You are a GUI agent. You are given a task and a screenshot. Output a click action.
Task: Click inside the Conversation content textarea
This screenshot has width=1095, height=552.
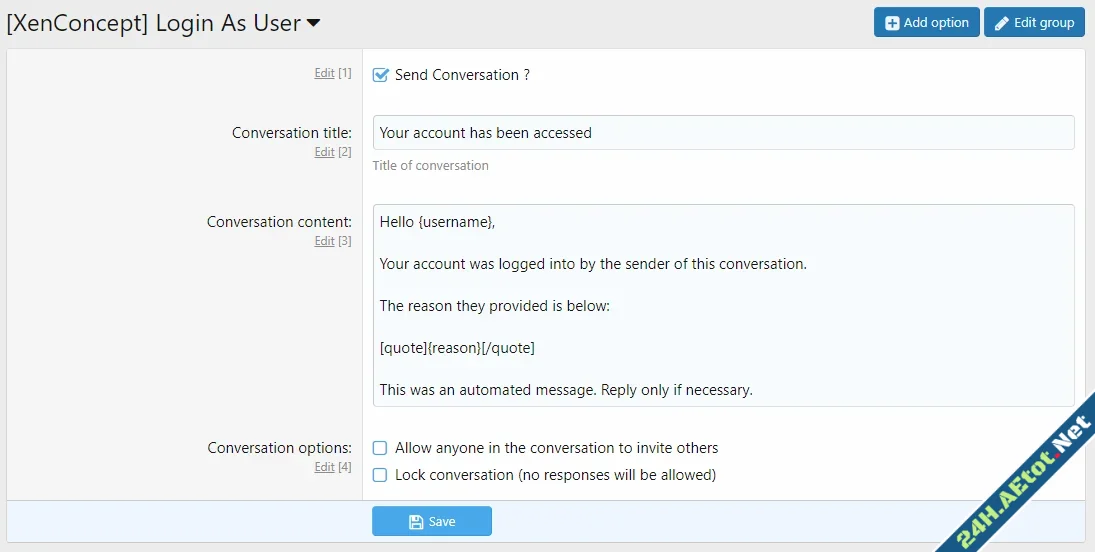(723, 305)
